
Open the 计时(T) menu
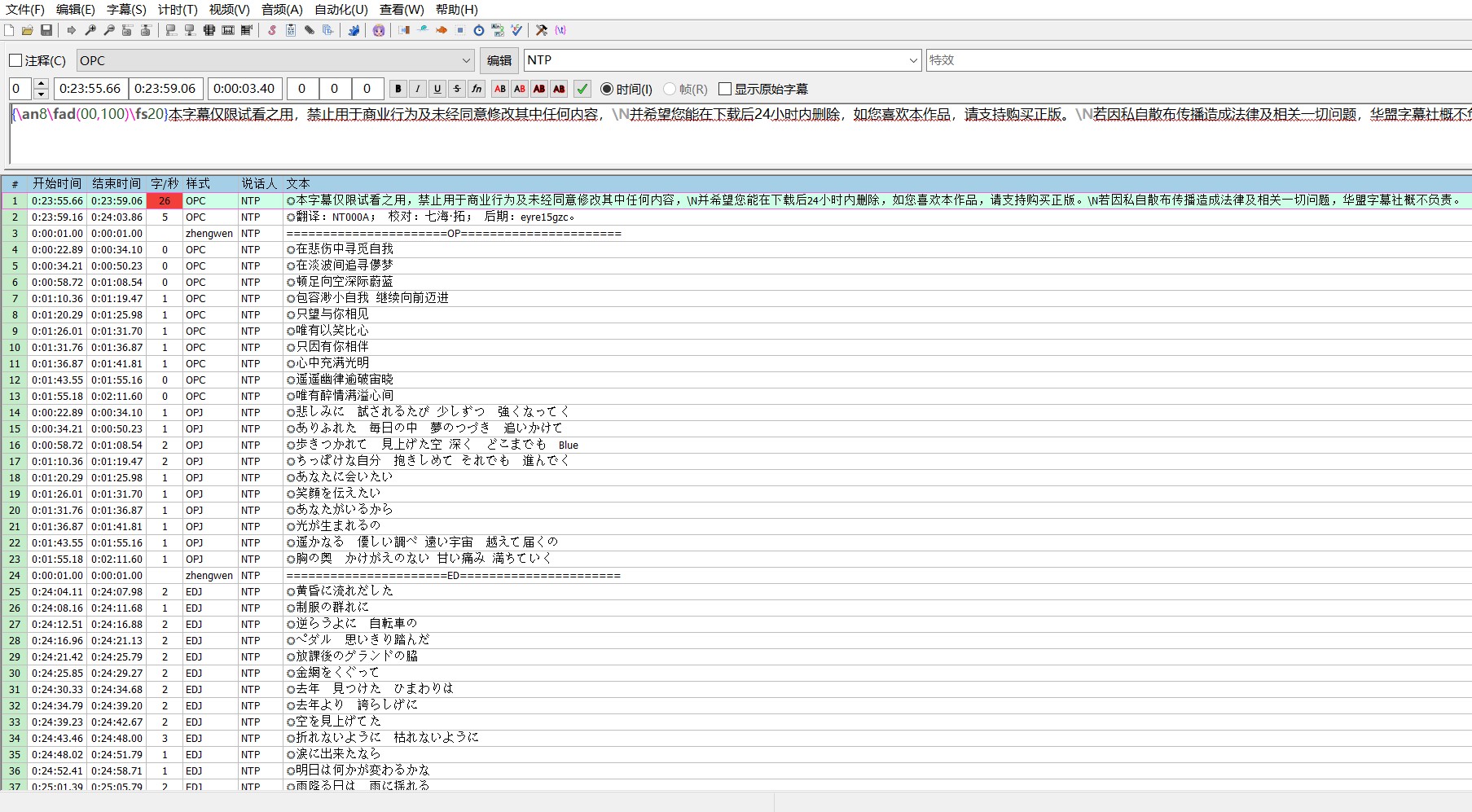[x=178, y=10]
